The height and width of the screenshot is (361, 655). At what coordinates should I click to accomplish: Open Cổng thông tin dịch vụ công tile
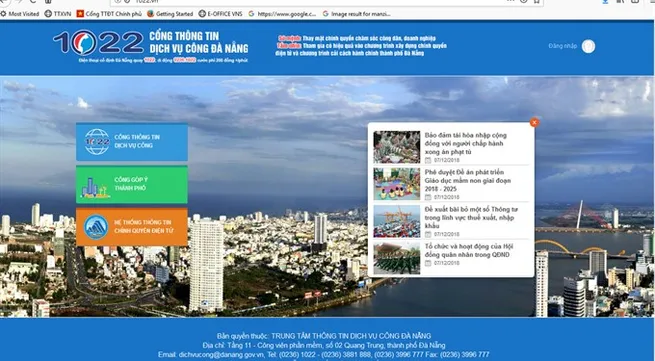[x=132, y=142]
